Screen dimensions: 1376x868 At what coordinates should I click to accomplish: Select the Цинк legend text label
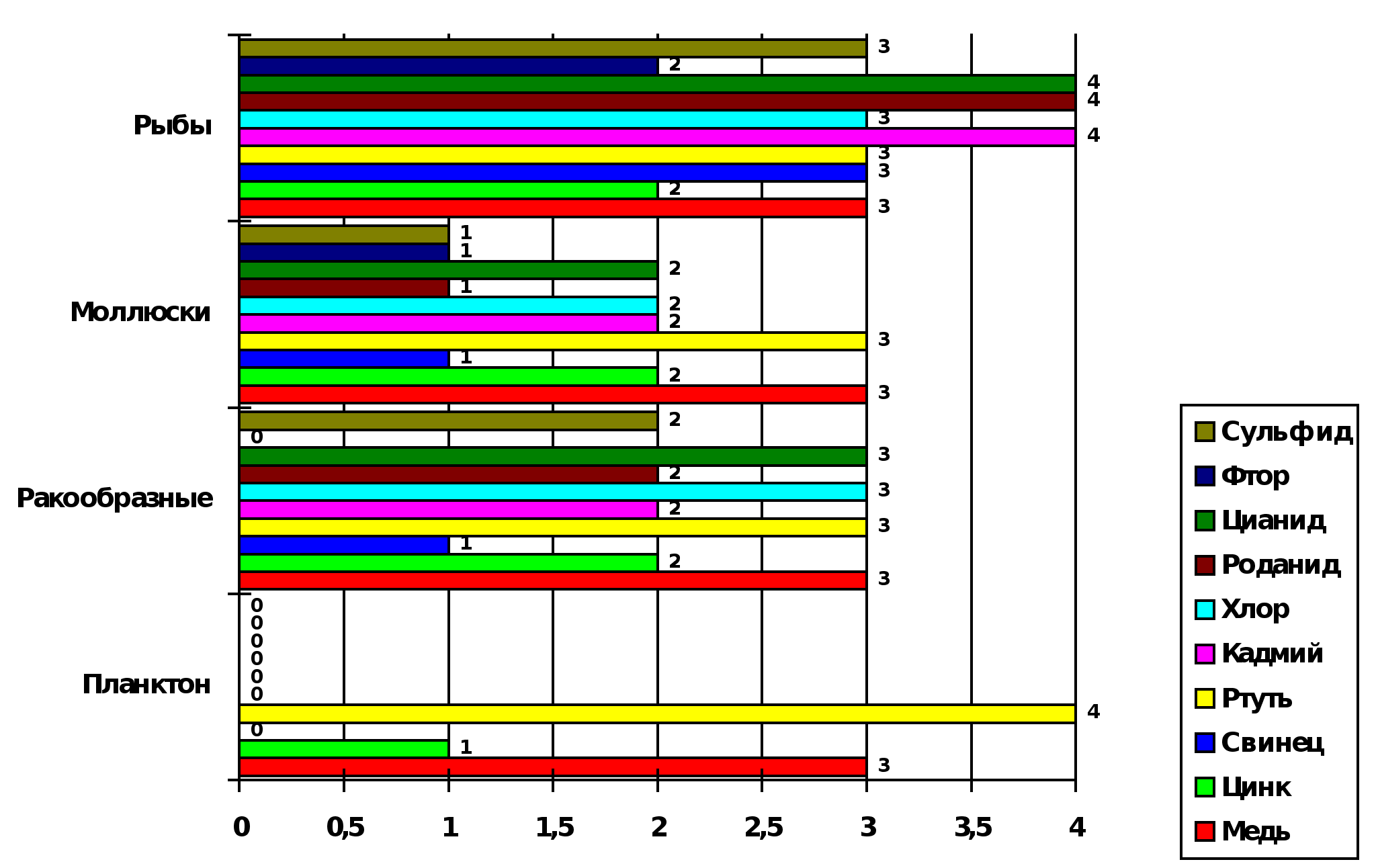click(x=1255, y=787)
